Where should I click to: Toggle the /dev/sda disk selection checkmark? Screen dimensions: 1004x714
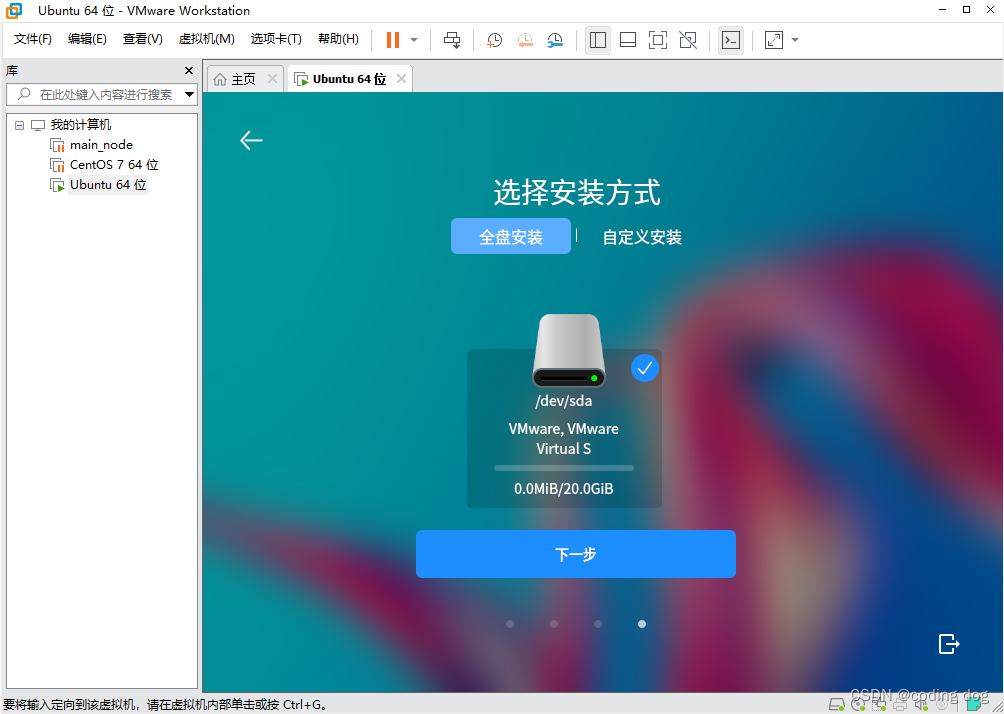point(645,368)
